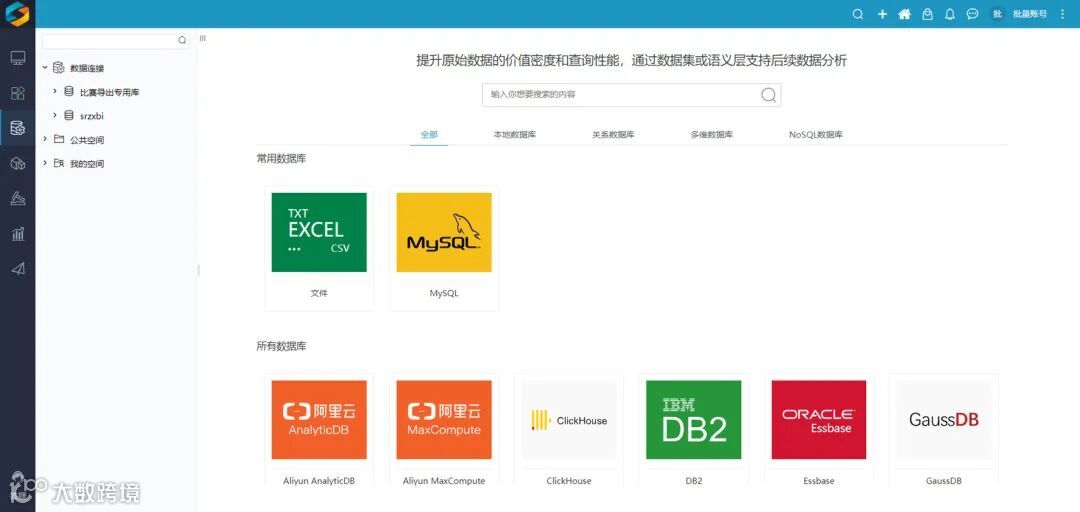Click the Aliyun AnalyticDB caption
The height and width of the screenshot is (512, 1080).
tap(319, 481)
